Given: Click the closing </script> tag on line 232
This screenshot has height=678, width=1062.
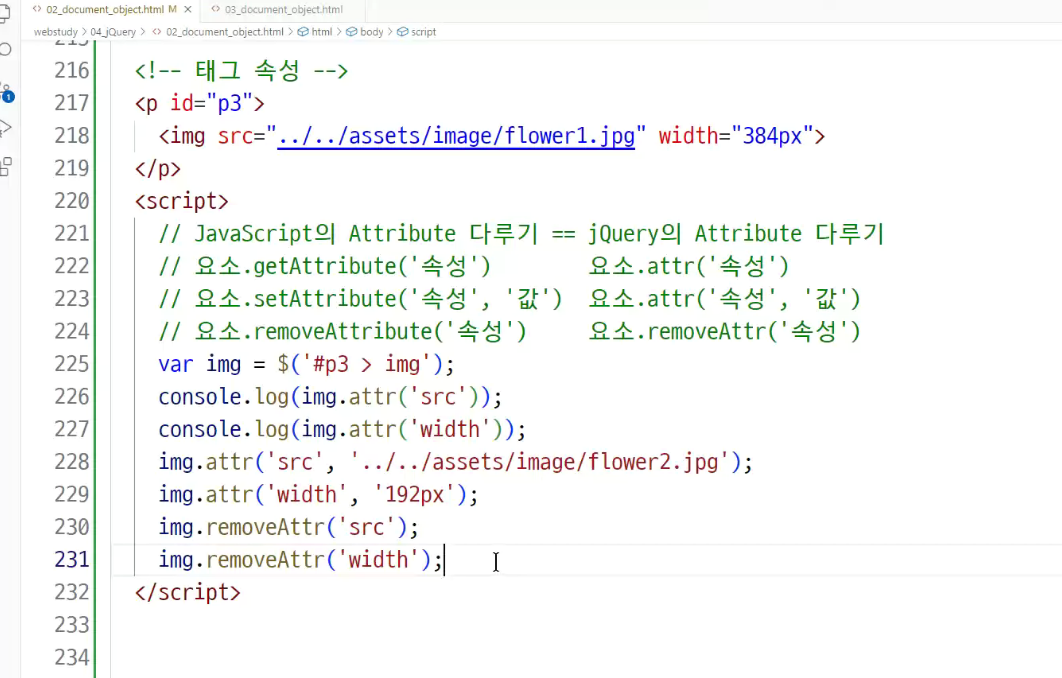Looking at the screenshot, I should click(188, 593).
